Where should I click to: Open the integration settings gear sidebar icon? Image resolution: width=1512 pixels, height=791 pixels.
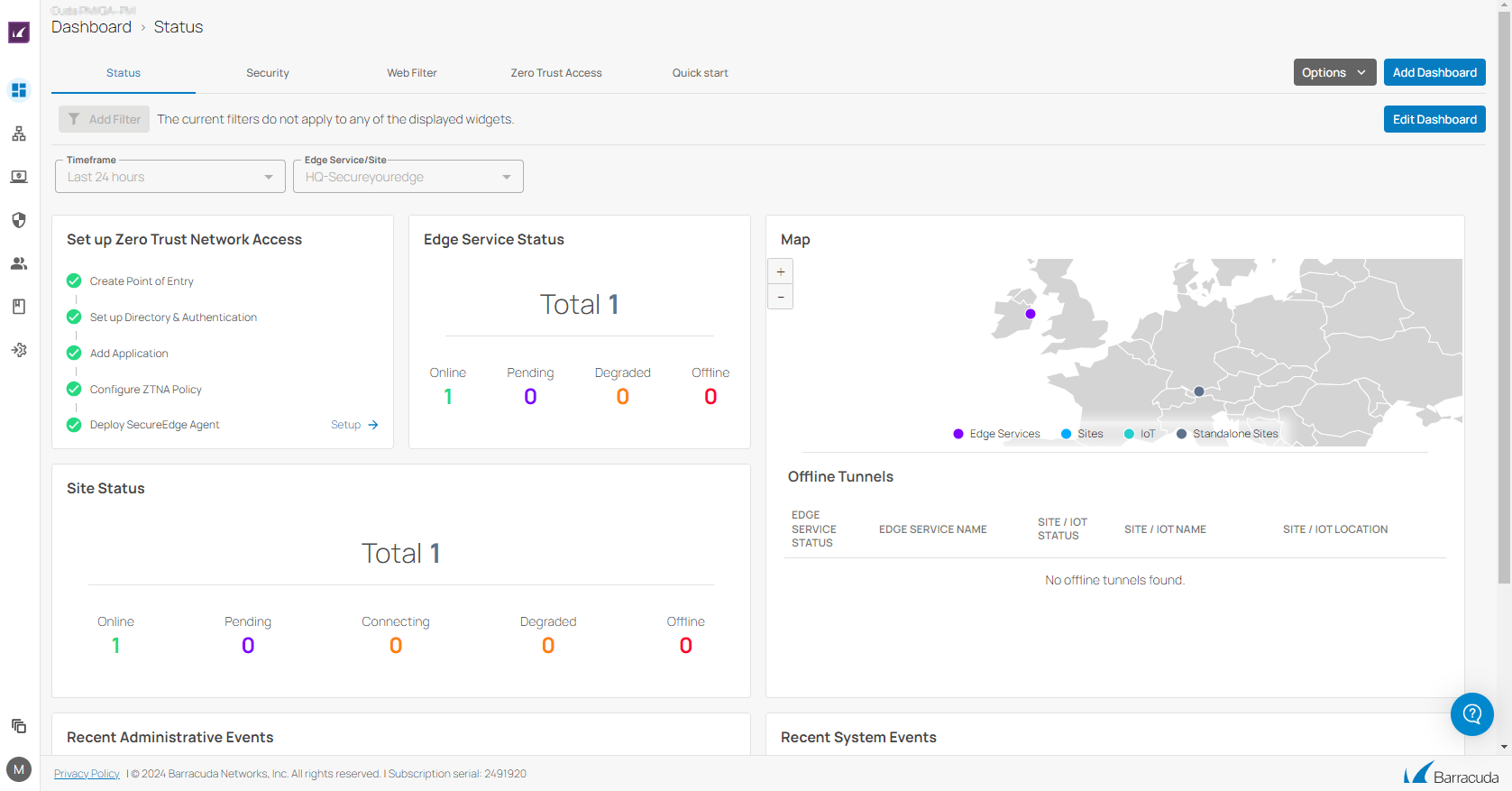tap(19, 350)
